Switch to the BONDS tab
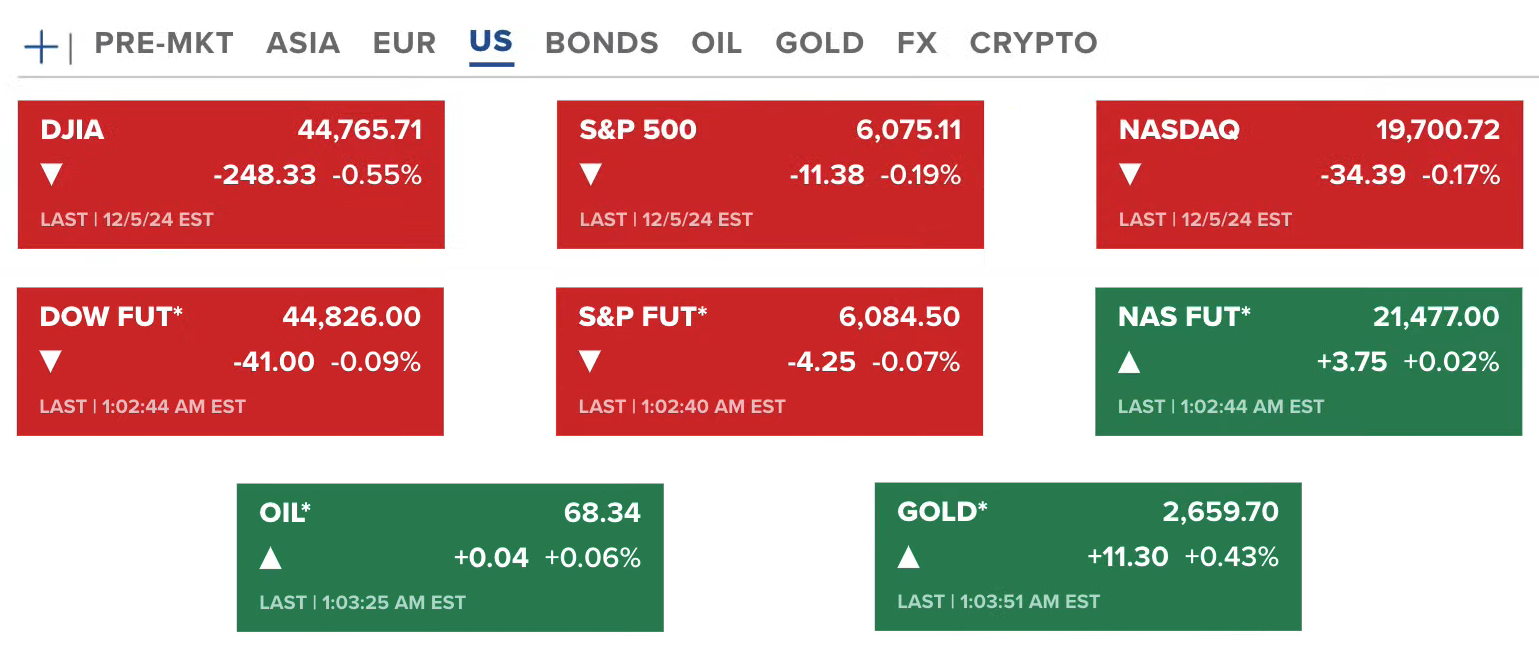Image resolution: width=1539 pixels, height=653 pixels. 601,43
